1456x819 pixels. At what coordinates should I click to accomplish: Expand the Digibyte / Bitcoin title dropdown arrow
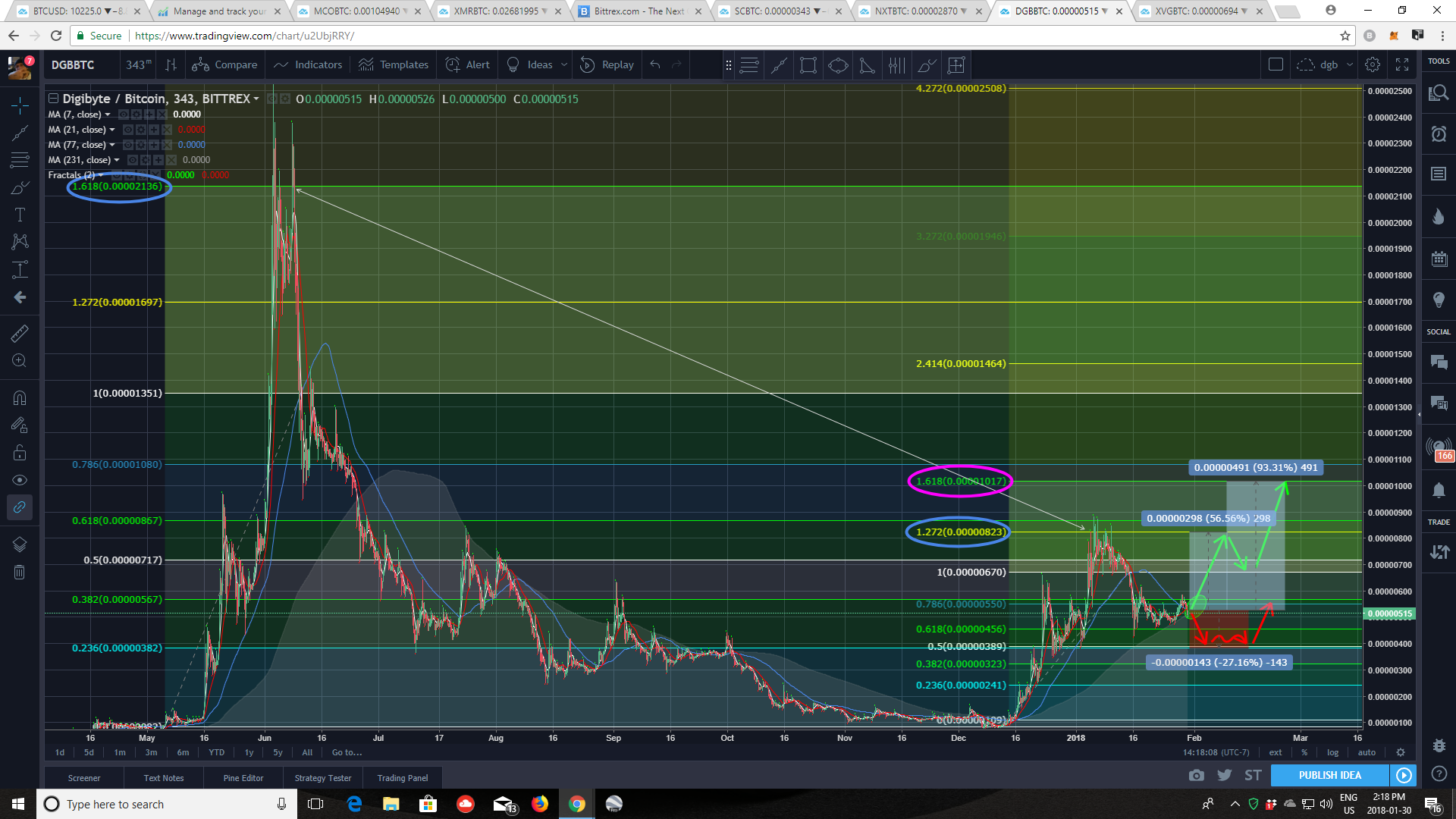pyautogui.click(x=256, y=99)
